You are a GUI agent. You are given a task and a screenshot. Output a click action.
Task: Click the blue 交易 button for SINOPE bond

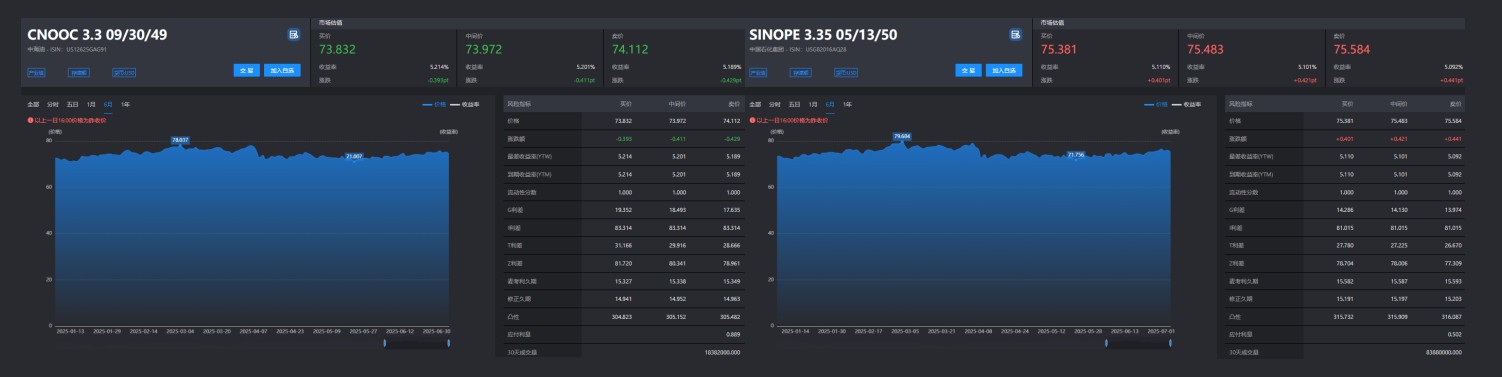969,71
